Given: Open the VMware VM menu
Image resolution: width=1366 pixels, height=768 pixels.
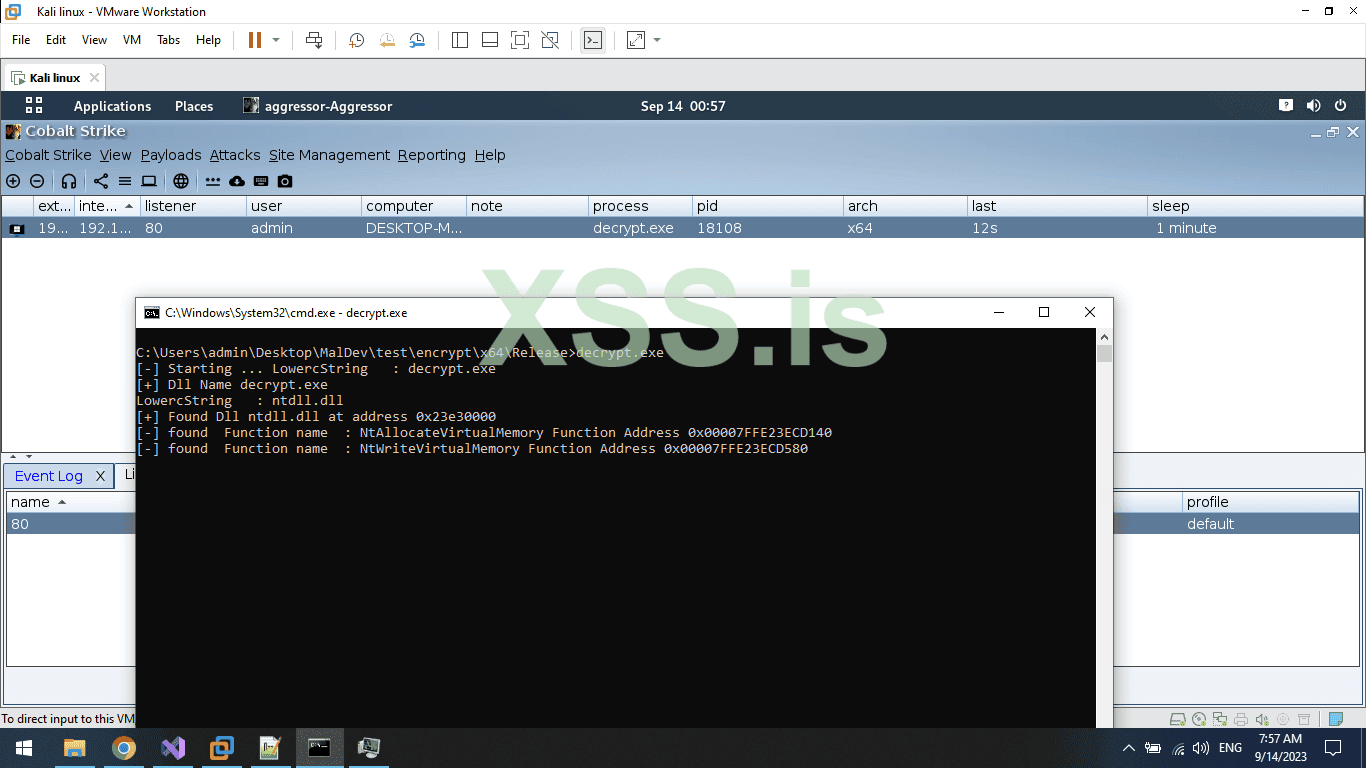Looking at the screenshot, I should click(x=132, y=40).
